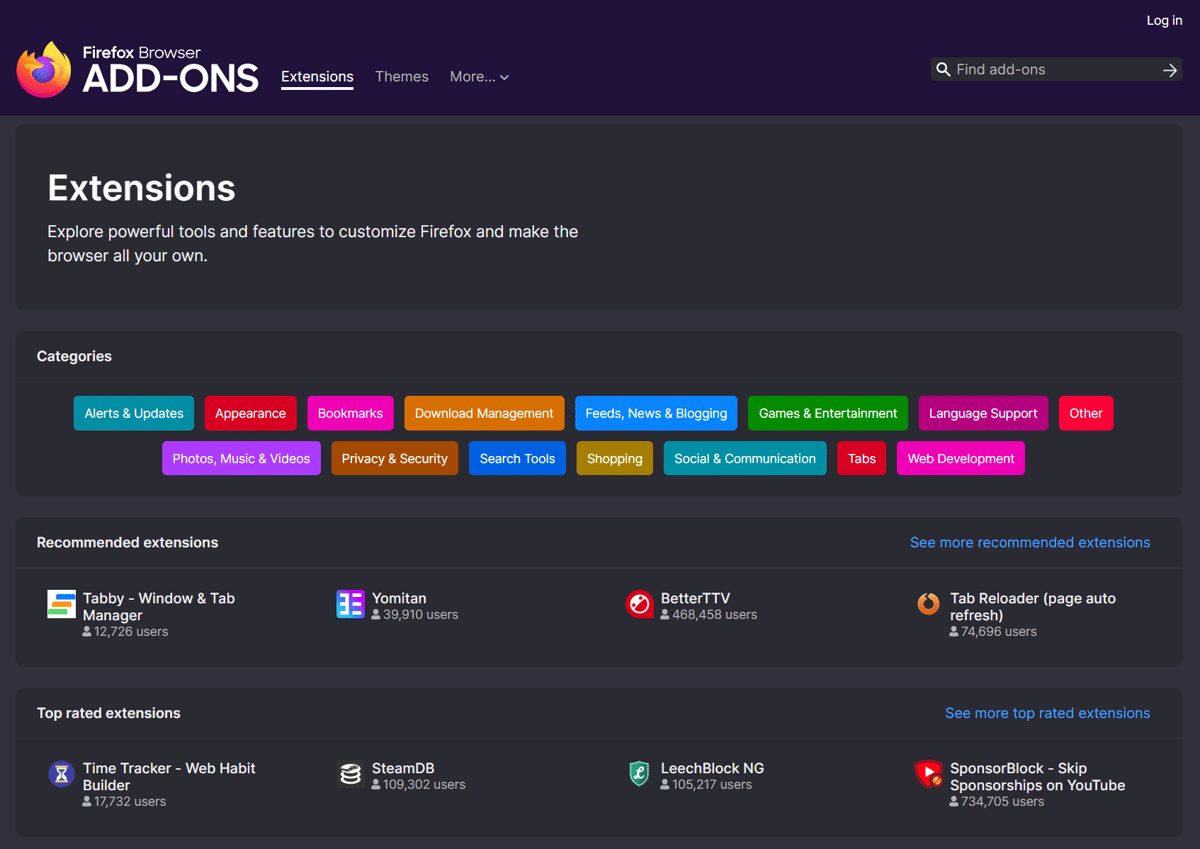Open the SteamDB extension page

point(403,768)
